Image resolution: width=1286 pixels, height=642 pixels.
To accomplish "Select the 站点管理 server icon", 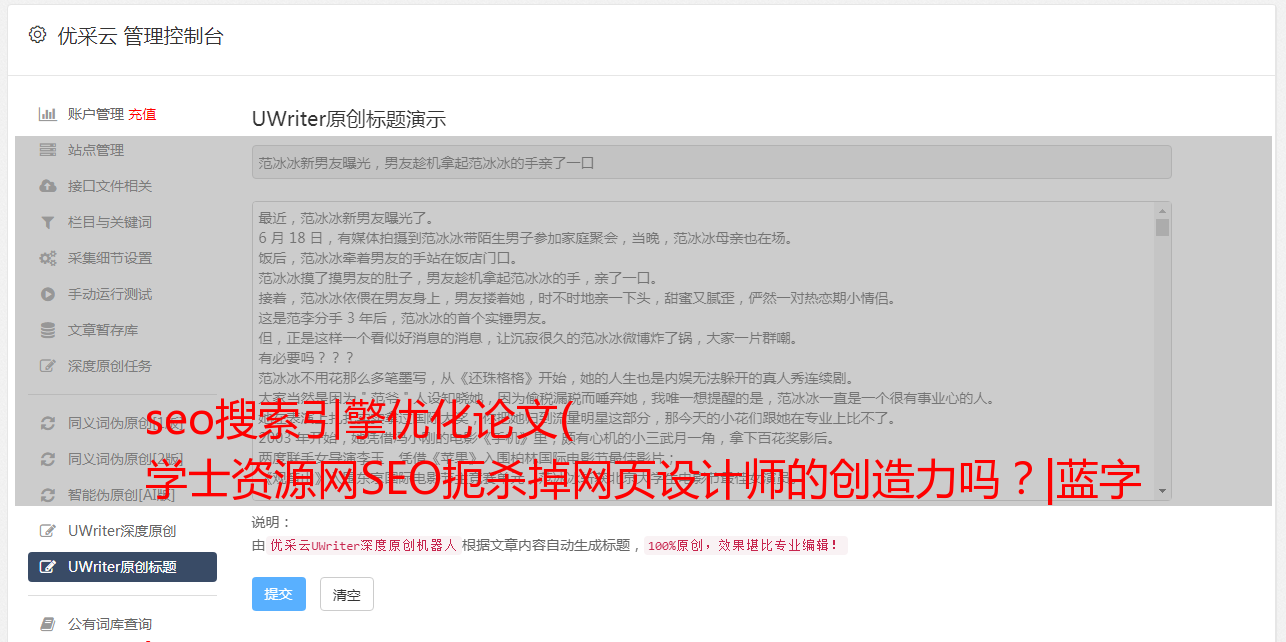I will click(x=47, y=150).
